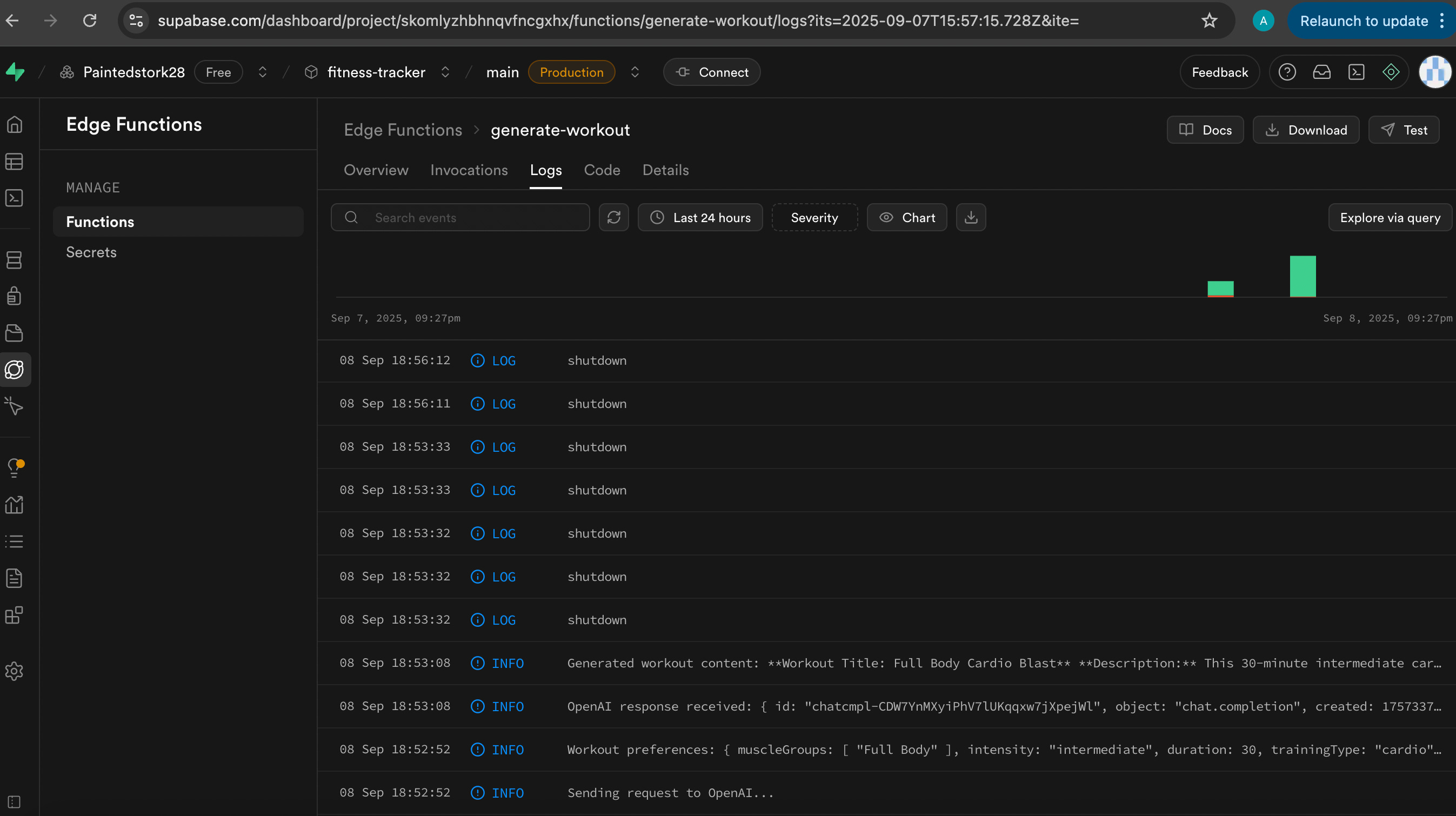Toggle Chart visibility eye button
This screenshot has height=816, width=1456.
(906, 218)
